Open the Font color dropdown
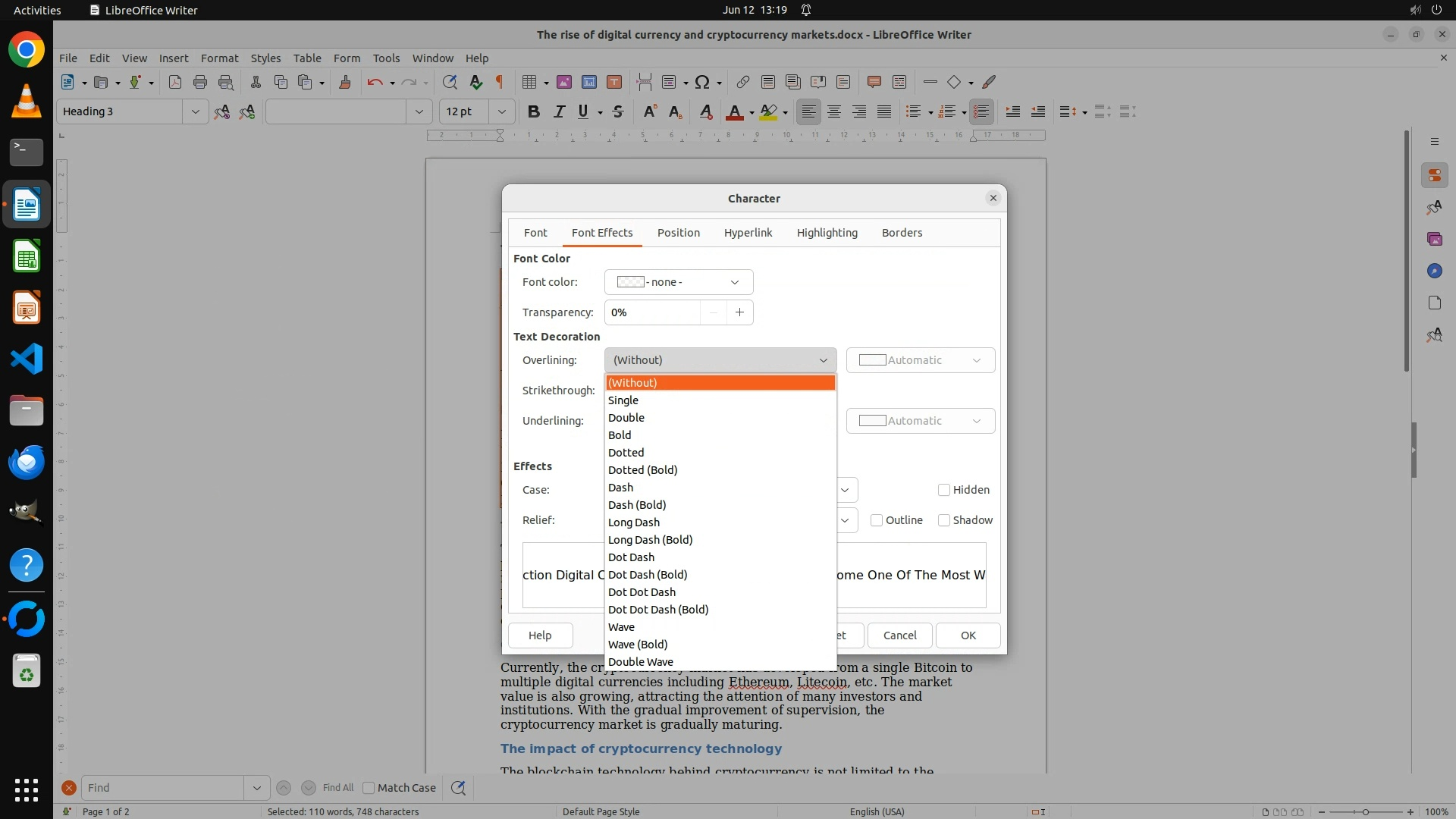The width and height of the screenshot is (1456, 819). coord(679,282)
